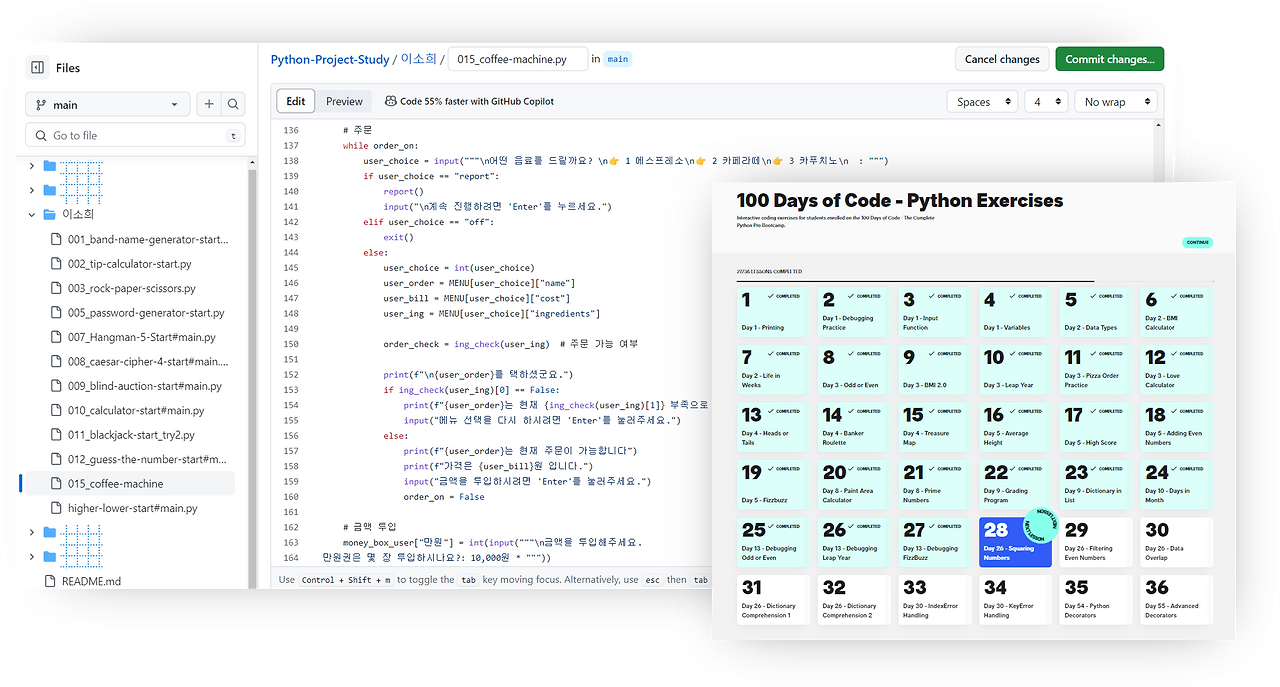The height and width of the screenshot is (687, 1280).
Task: Open lesson 30 Day 26 - Data Overlap
Action: coord(1176,542)
